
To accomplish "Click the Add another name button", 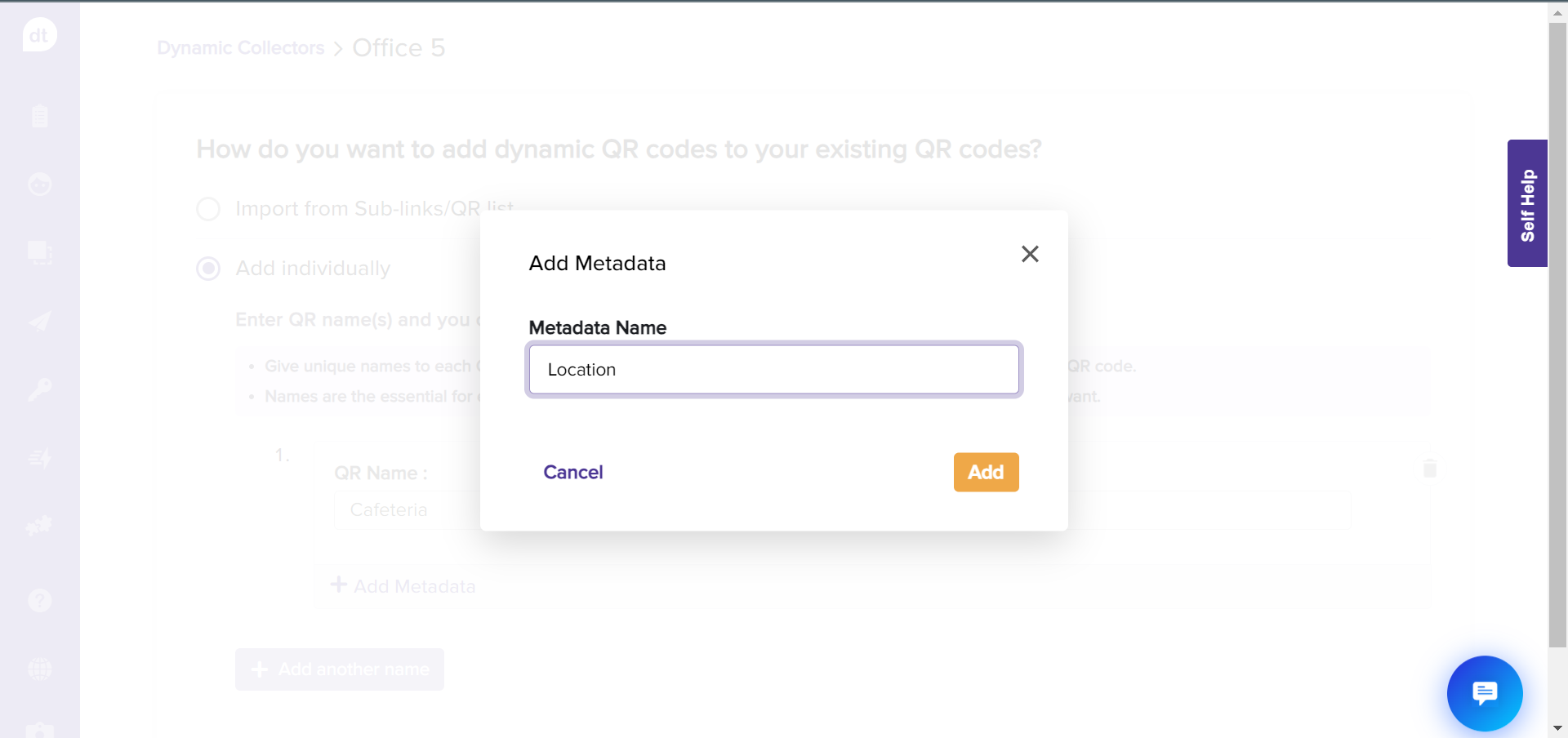I will 340,669.
